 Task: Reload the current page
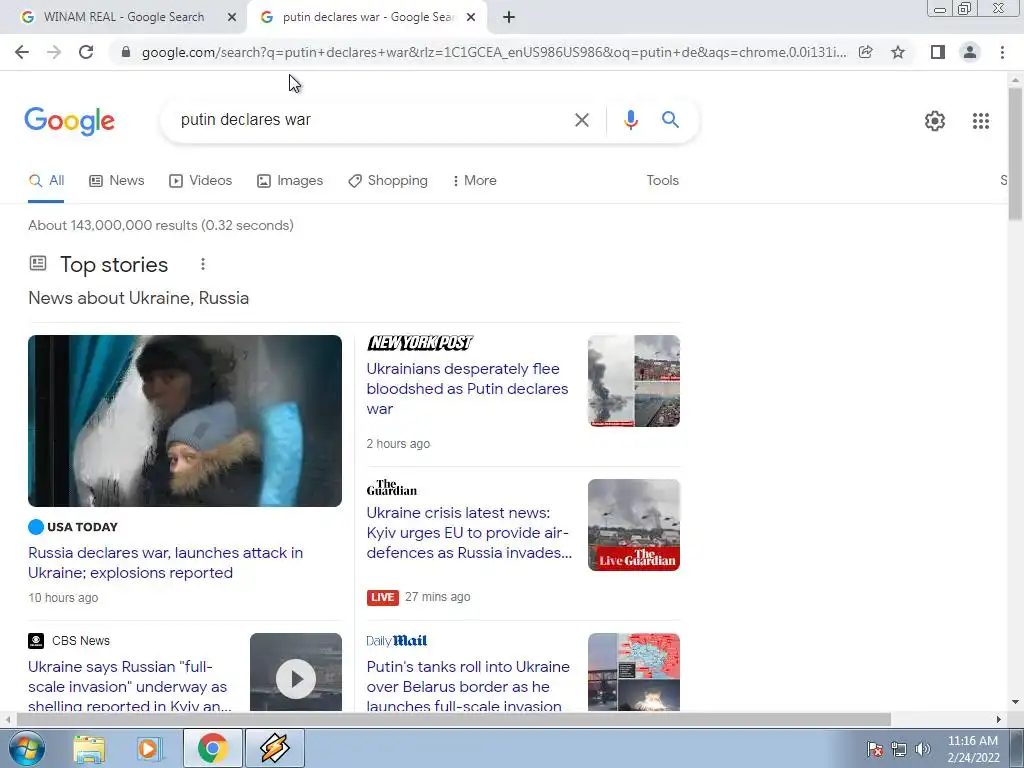(x=86, y=52)
